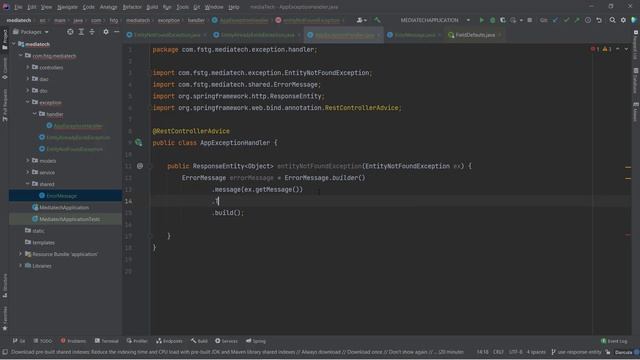Screen dimensions: 640x360
Task: Open Search Everywhere magnifier
Action: tap(612, 20)
